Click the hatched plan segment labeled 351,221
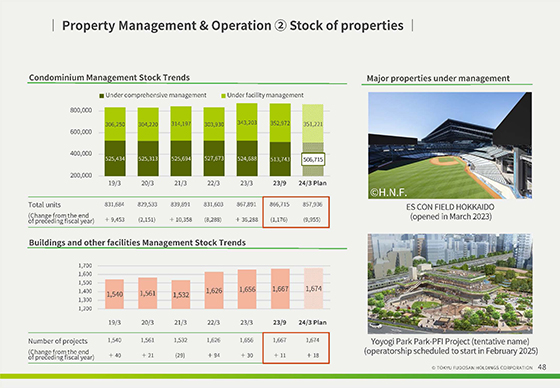 coord(313,124)
